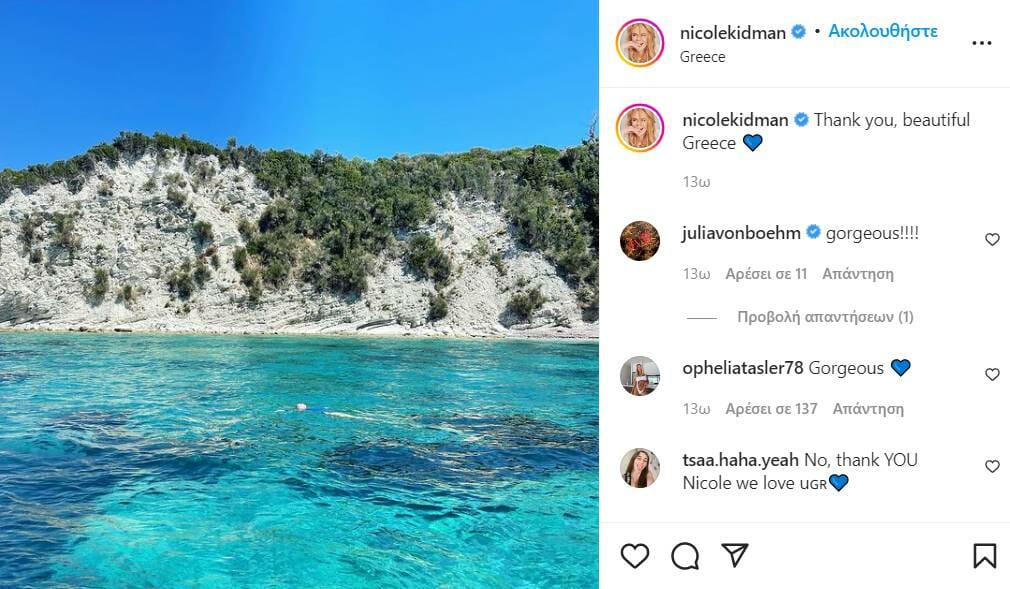The height and width of the screenshot is (589, 1010).
Task: Open the three-dot more options menu
Action: tap(982, 43)
